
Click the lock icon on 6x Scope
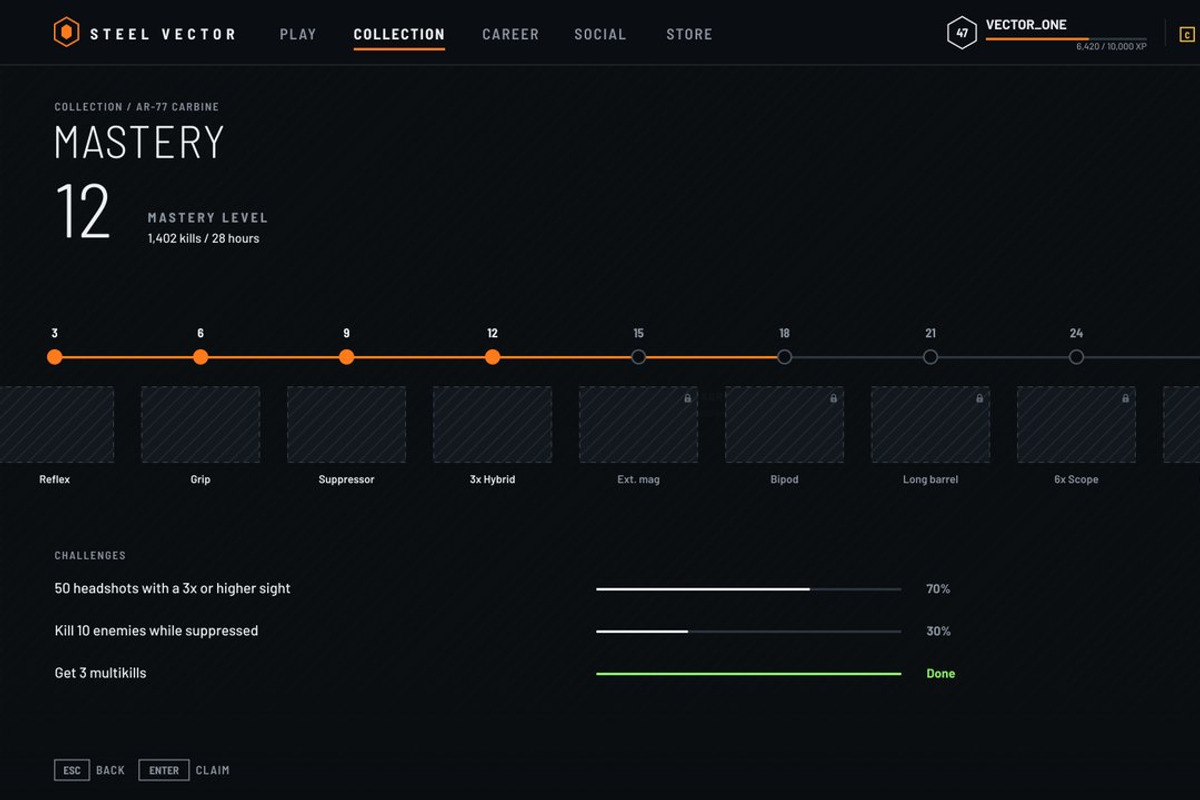[x=1126, y=398]
